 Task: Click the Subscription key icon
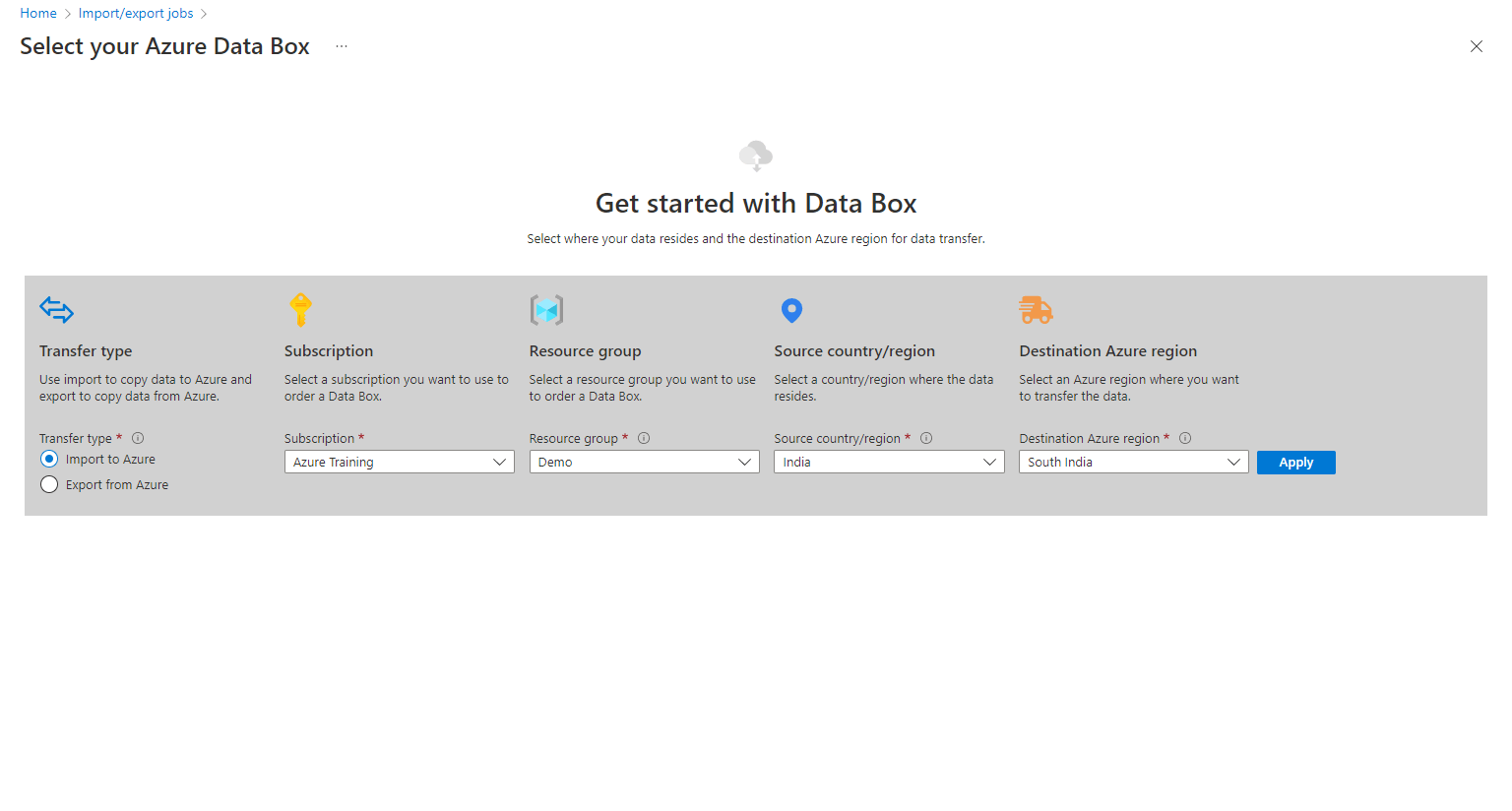tap(301, 309)
